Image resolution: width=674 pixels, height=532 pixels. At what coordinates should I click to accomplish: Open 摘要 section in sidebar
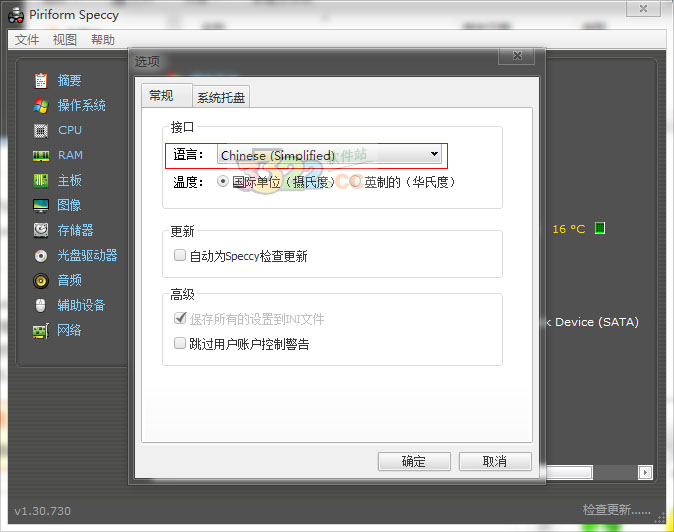[69, 80]
